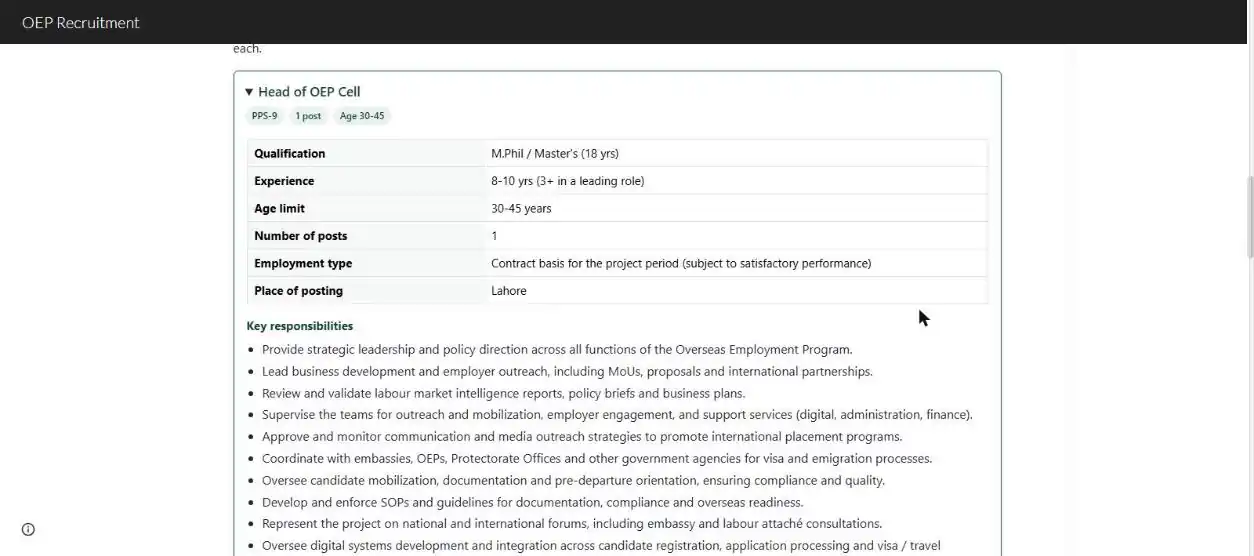The height and width of the screenshot is (556, 1254).
Task: Select the Employment type label
Action: 303,264
